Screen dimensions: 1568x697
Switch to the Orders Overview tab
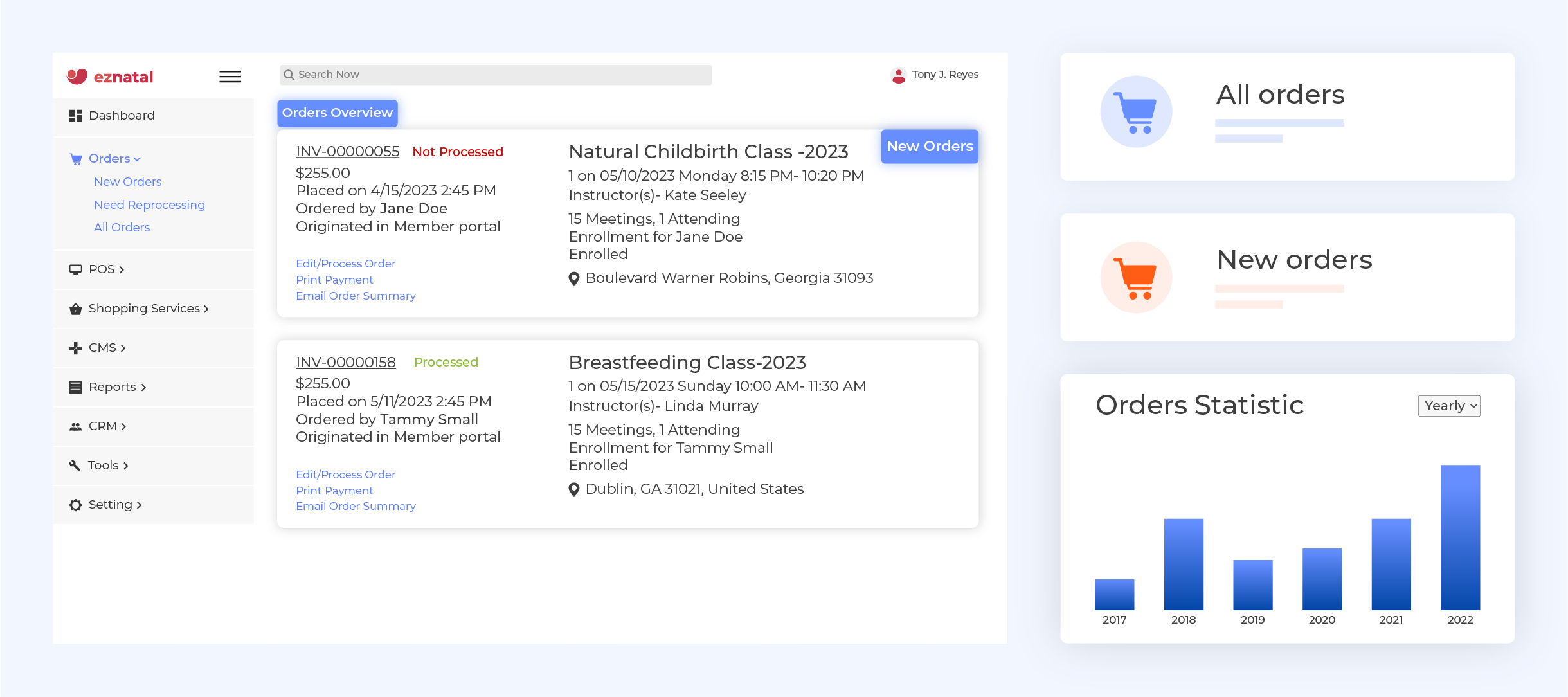click(338, 113)
